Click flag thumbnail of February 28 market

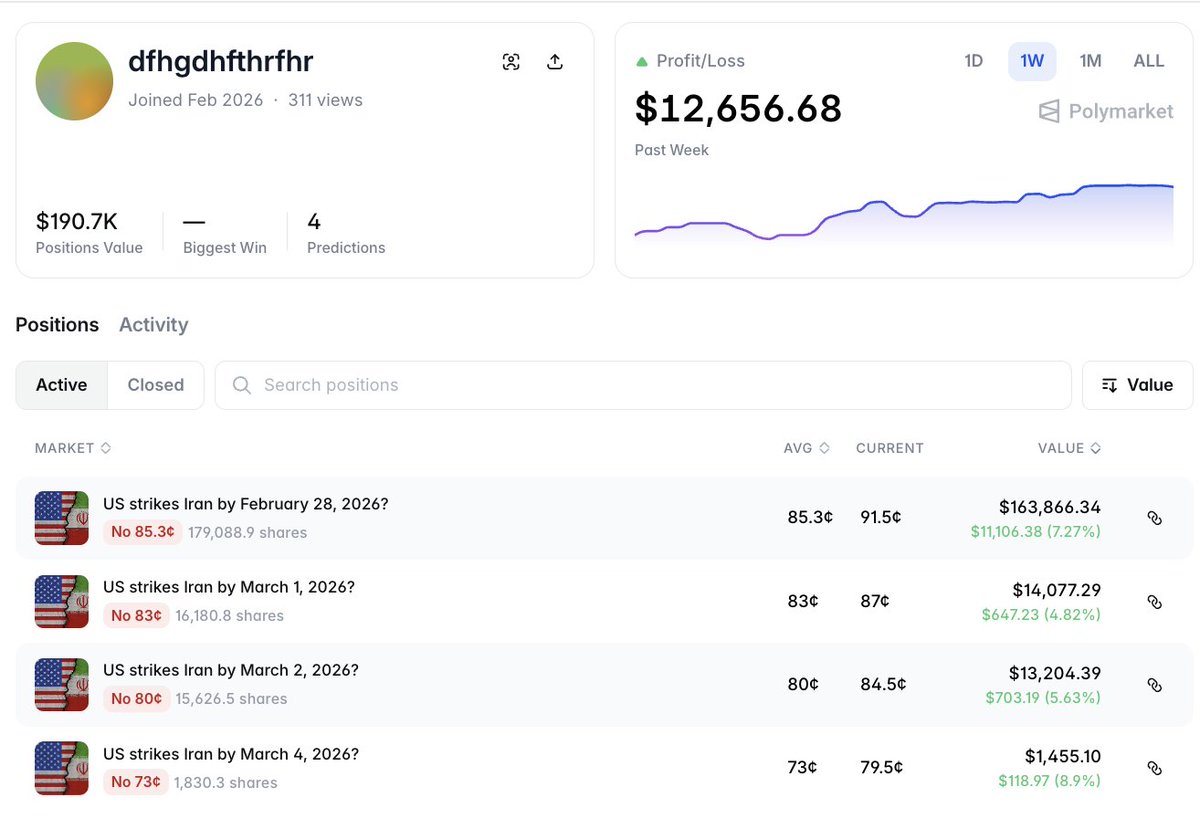coord(62,518)
